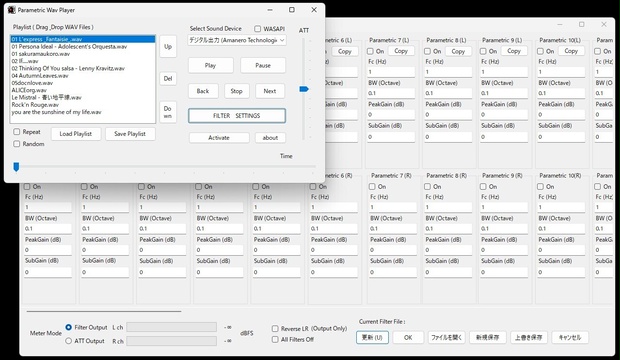This screenshot has height=360, width=620.
Task: Check All Filters Off
Action: (275, 339)
